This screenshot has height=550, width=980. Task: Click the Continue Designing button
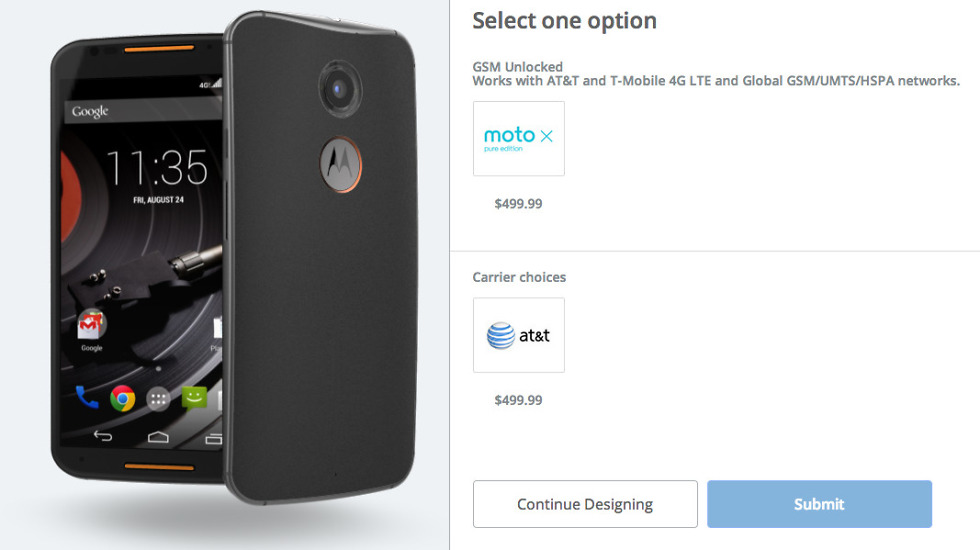point(585,504)
